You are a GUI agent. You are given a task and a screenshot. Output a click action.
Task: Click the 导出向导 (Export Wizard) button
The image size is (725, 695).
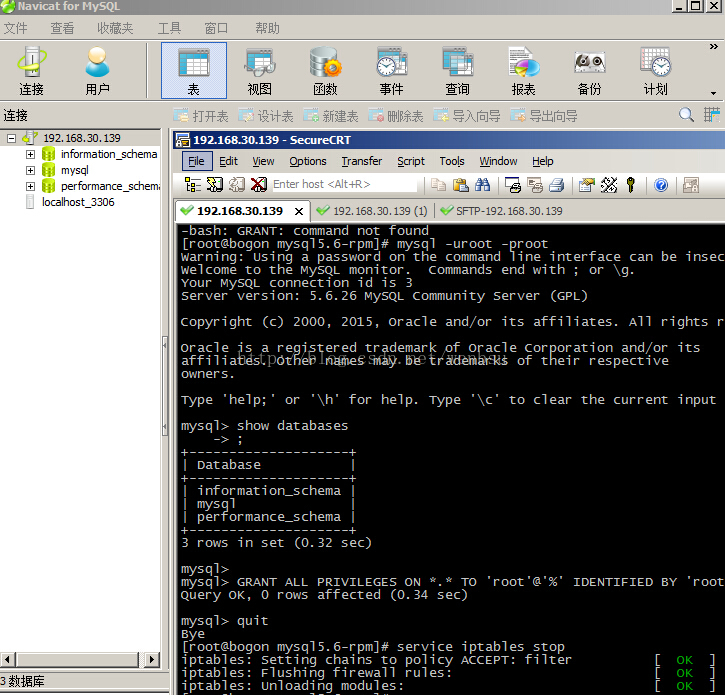(x=544, y=116)
